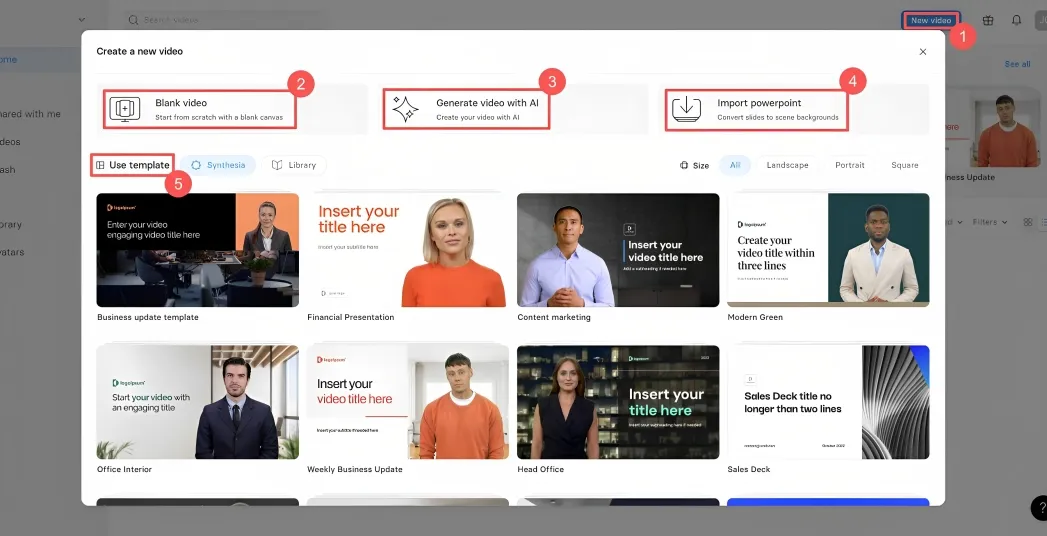Click the Blank video monitor icon
Screen dimensions: 1047x536
click(x=124, y=109)
